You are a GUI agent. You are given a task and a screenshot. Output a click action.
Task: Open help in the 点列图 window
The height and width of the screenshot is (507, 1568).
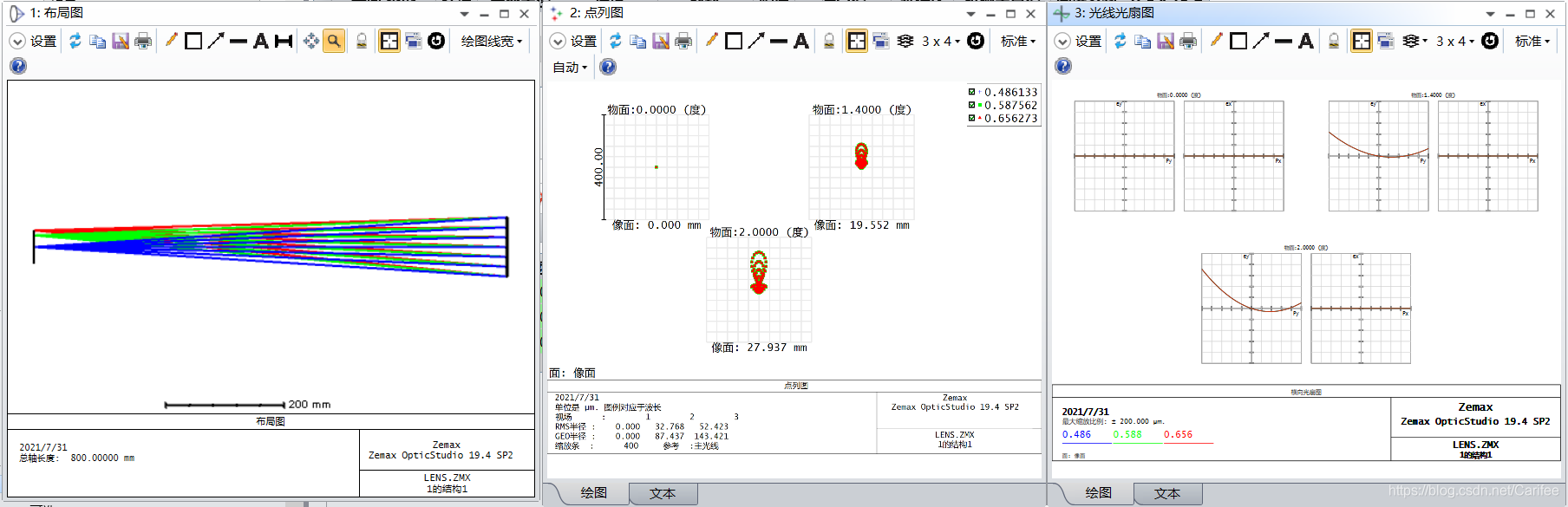608,67
